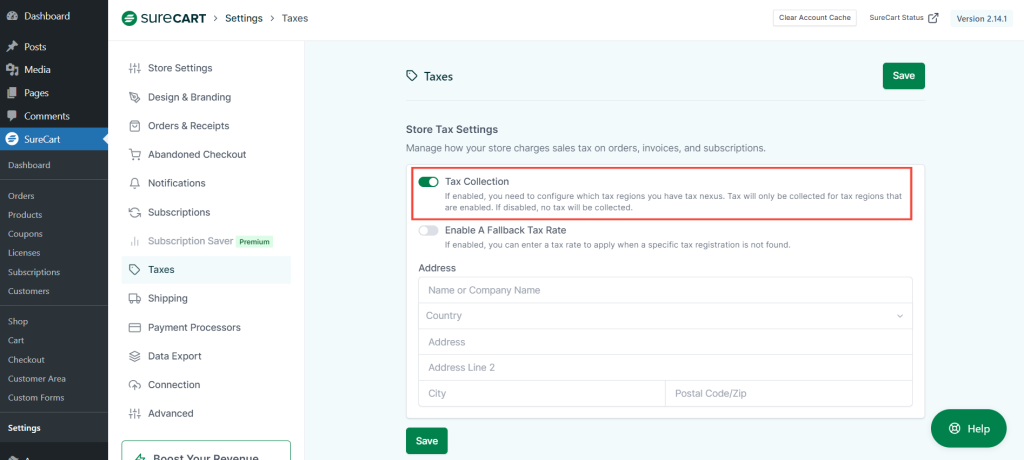The height and width of the screenshot is (460, 1024).
Task: Click the top Save button
Action: [x=904, y=76]
